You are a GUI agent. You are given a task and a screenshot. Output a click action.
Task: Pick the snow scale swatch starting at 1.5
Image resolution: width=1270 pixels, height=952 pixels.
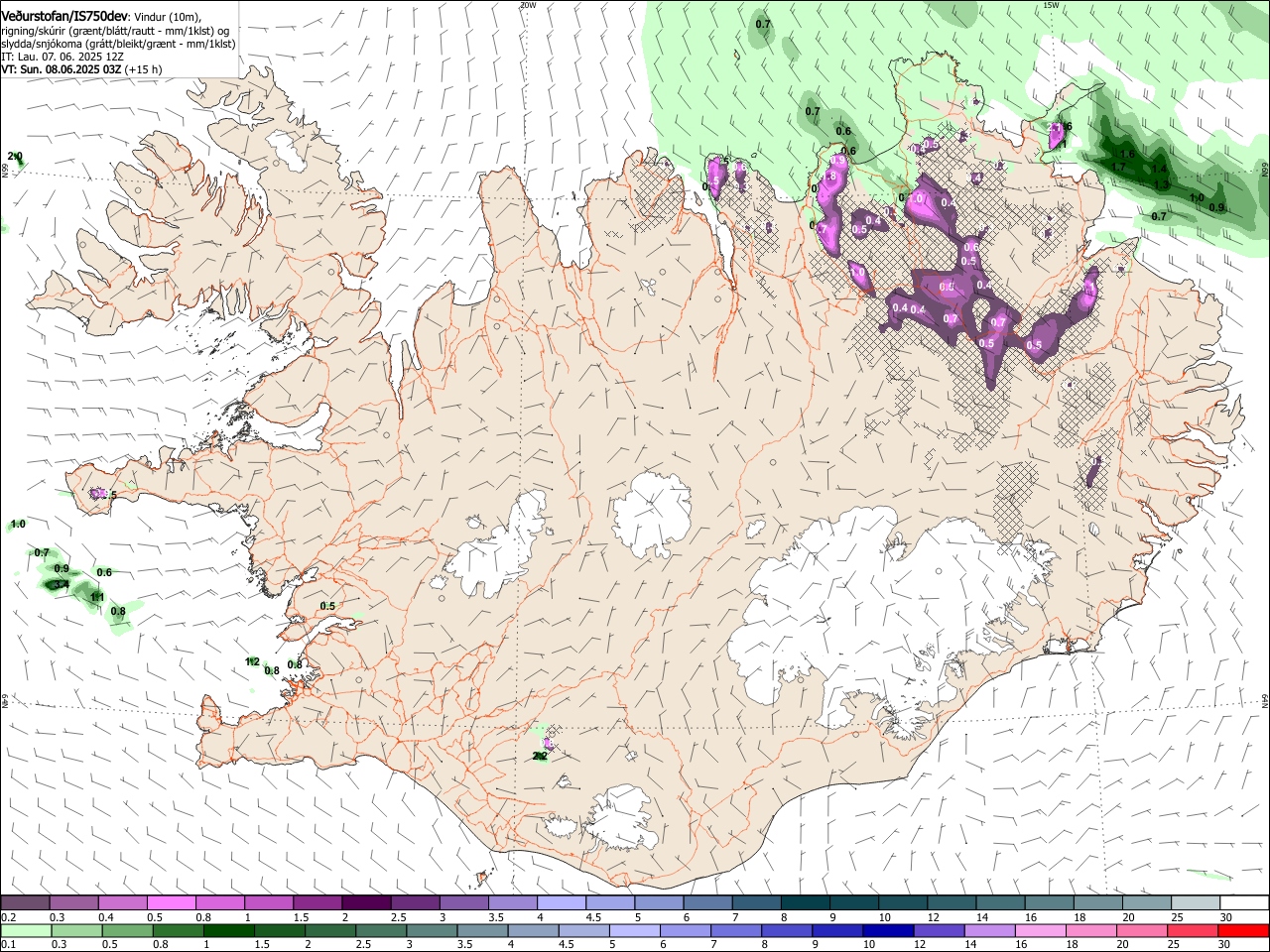click(317, 903)
